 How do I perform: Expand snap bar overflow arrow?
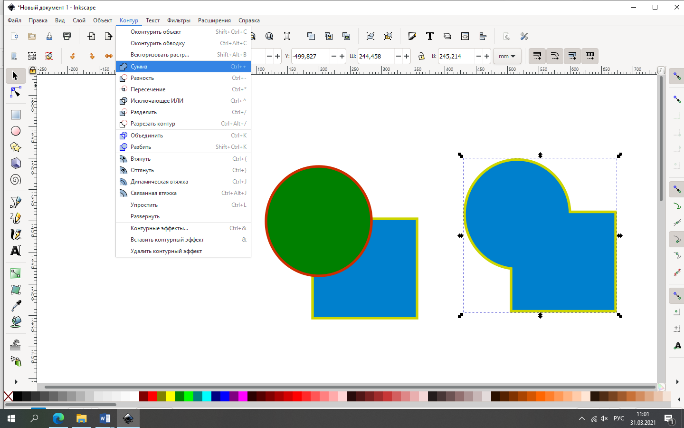[x=677, y=382]
